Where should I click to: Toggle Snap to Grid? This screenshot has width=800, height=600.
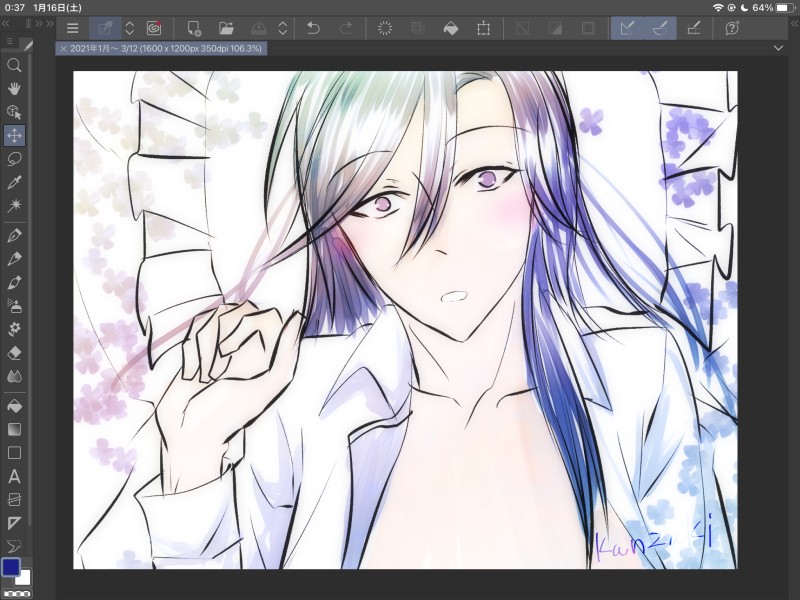pyautogui.click(x=693, y=29)
